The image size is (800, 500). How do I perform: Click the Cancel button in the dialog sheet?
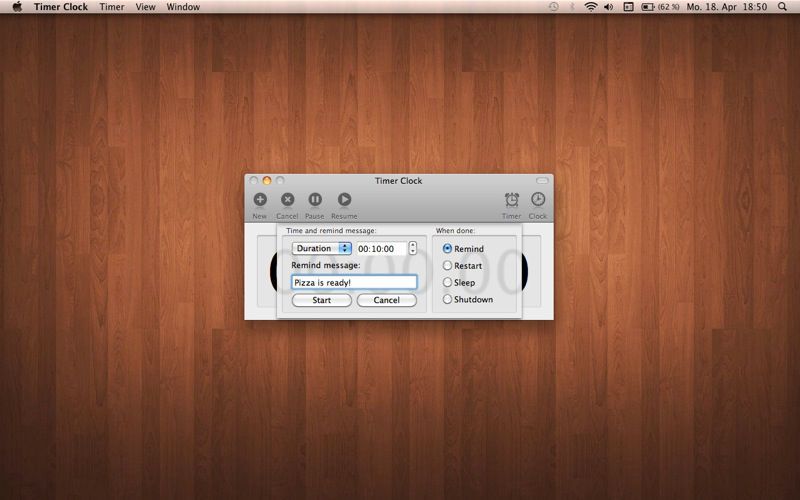(387, 300)
